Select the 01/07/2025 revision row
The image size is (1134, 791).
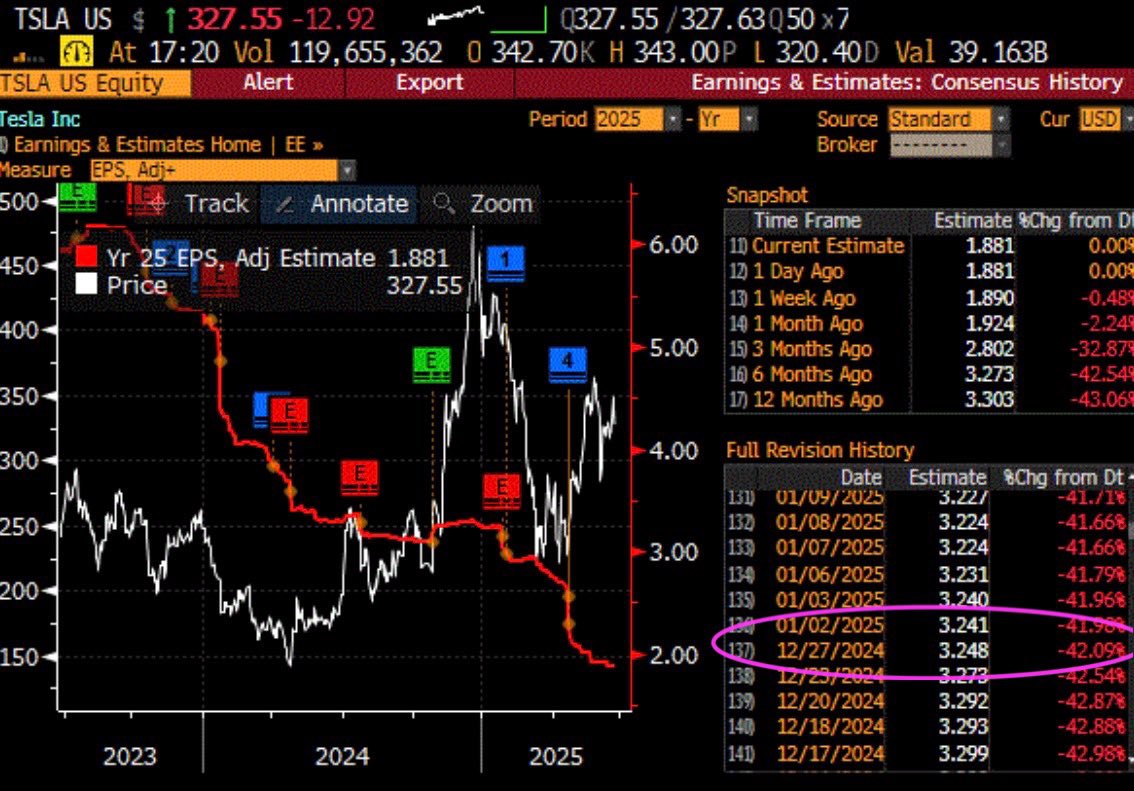pyautogui.click(x=926, y=547)
